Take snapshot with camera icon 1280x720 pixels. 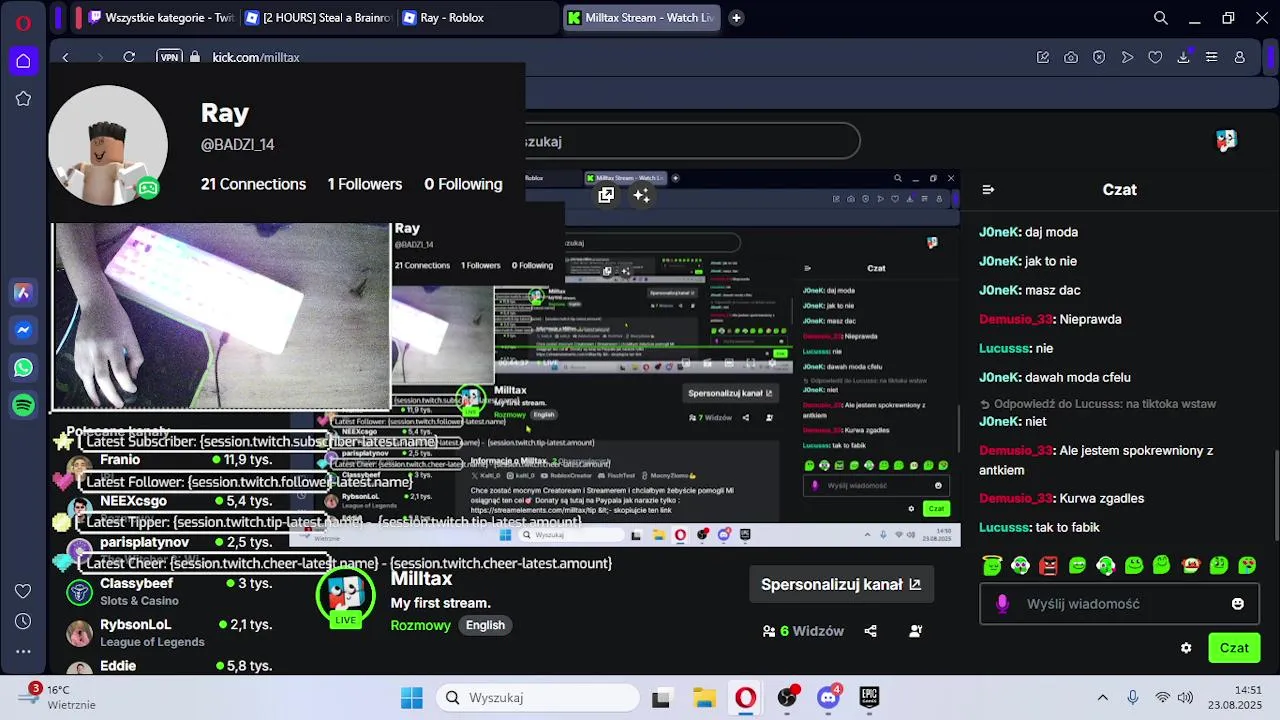1071,57
